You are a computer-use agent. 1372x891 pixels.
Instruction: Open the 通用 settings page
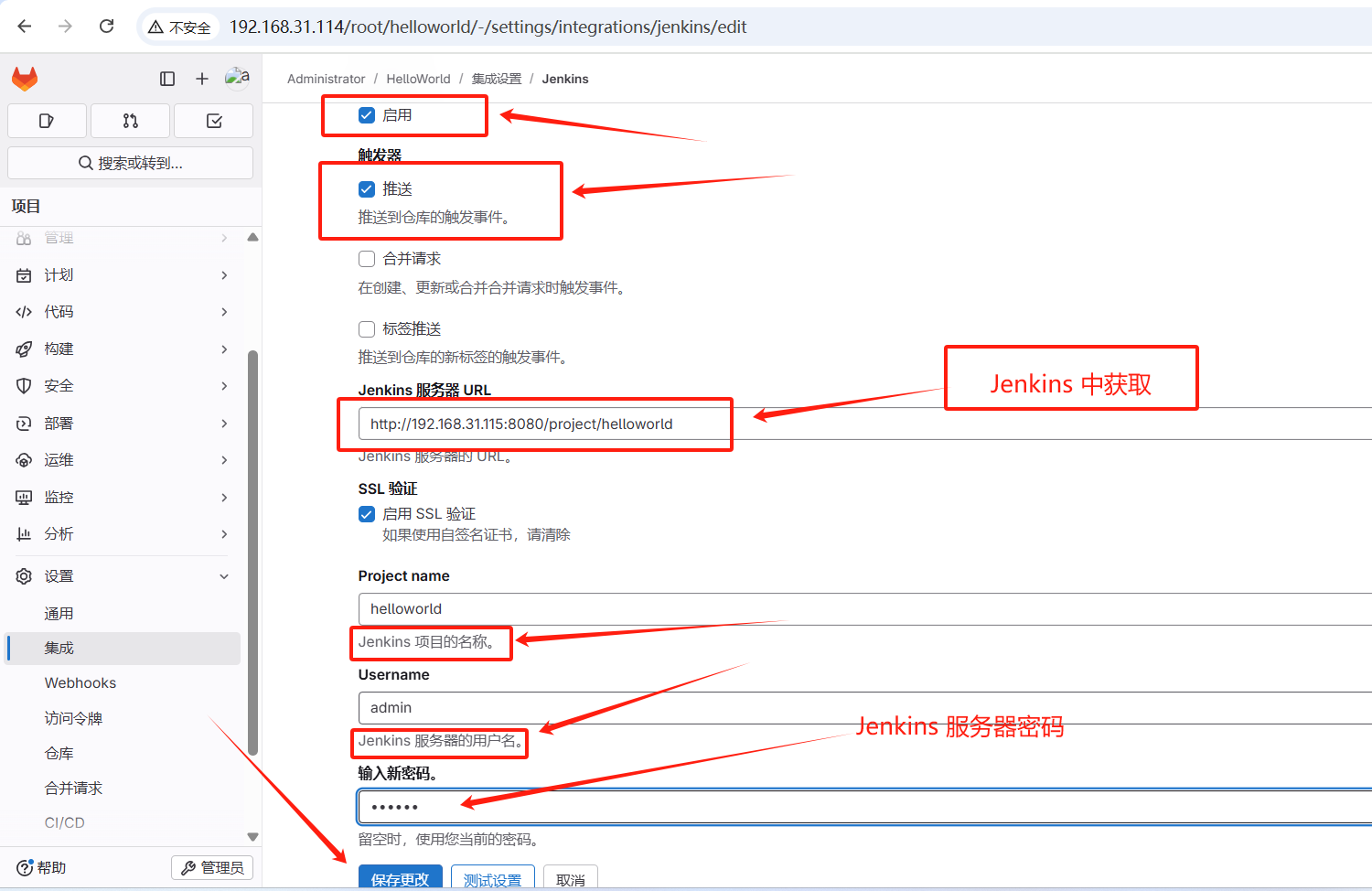click(x=123, y=614)
